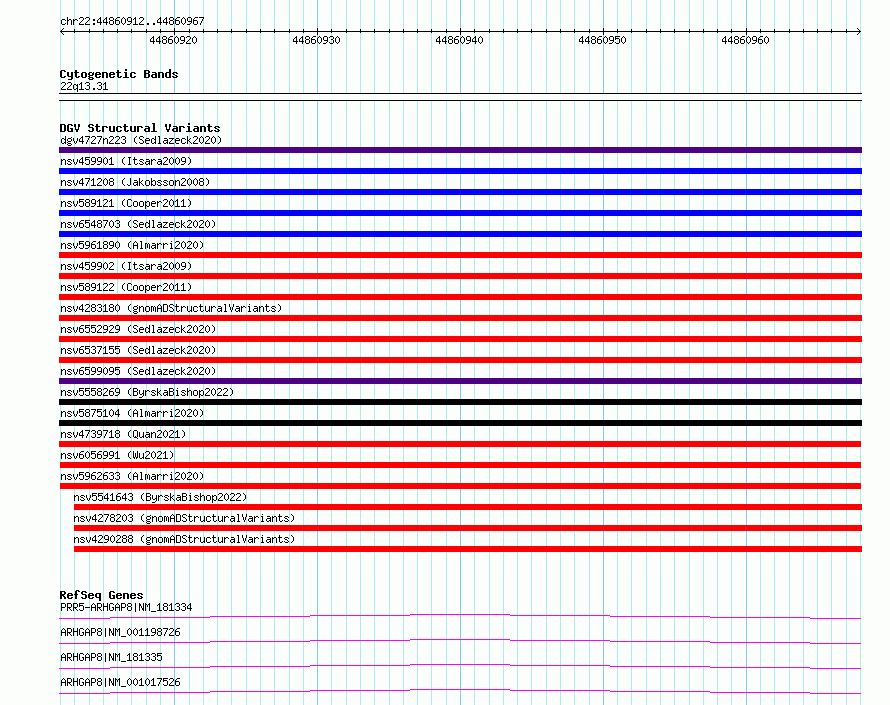Open the nsv6548703 (Sedlazeck2020) variant label
The height and width of the screenshot is (705, 890).
138,224
